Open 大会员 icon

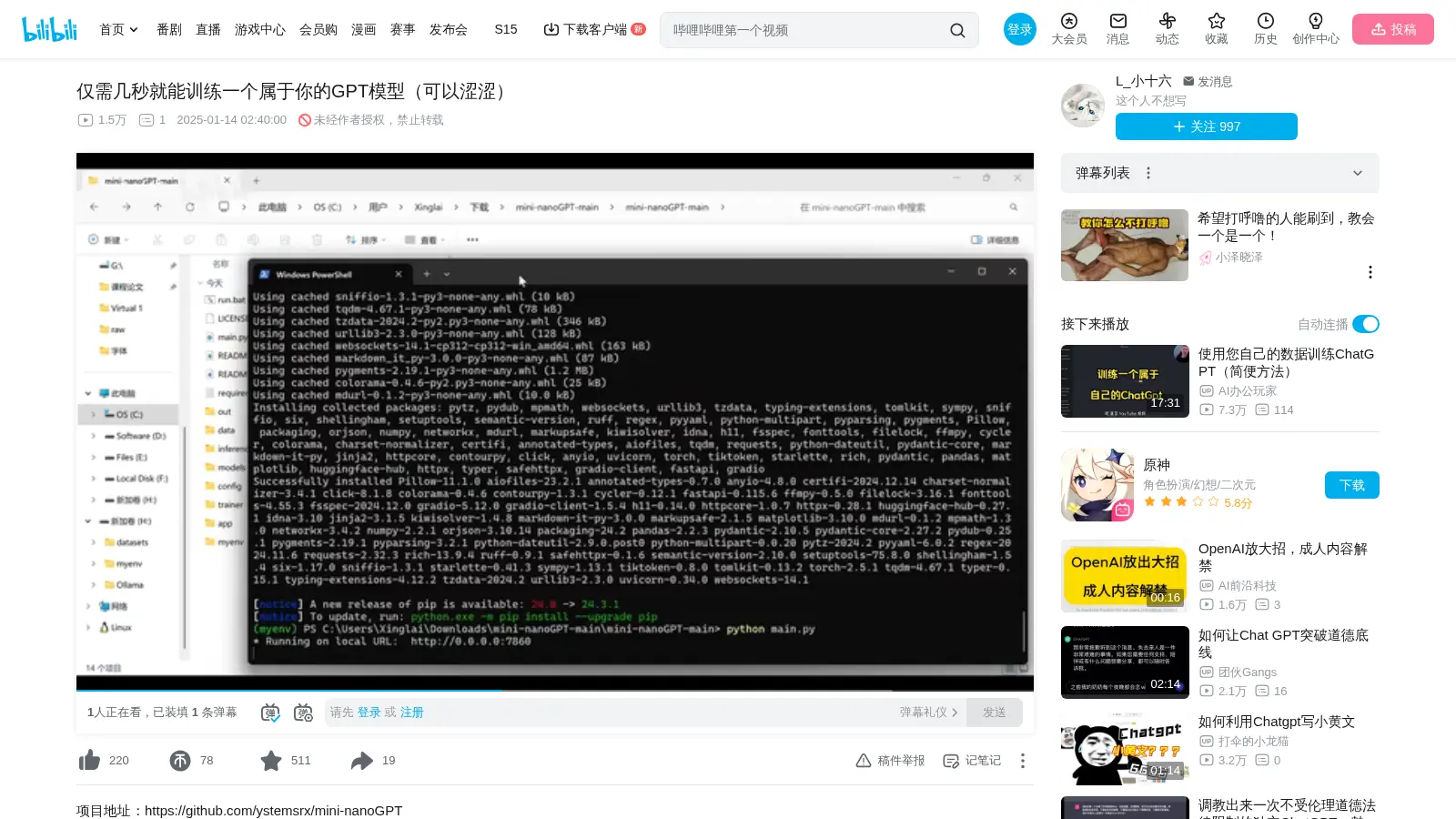click(x=1069, y=29)
